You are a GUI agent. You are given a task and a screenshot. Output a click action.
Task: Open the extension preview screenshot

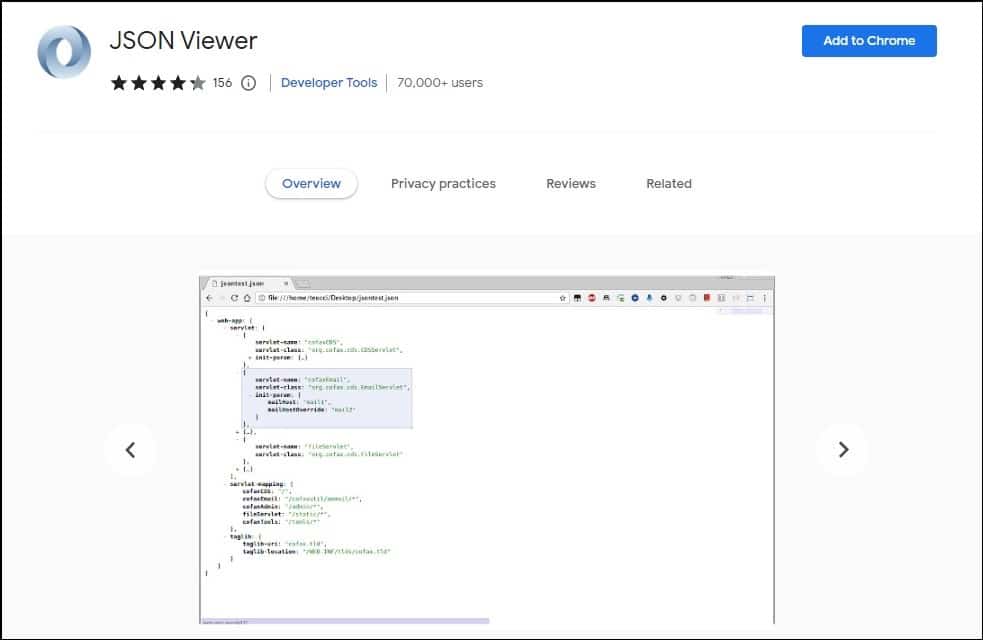tap(486, 449)
